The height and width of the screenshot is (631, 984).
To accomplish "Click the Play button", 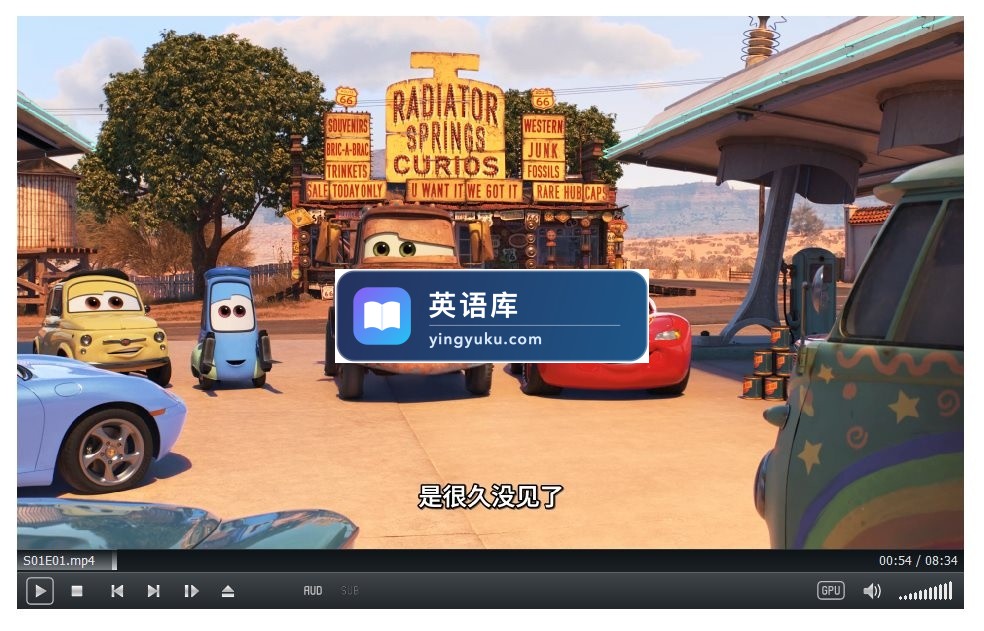I will point(40,591).
